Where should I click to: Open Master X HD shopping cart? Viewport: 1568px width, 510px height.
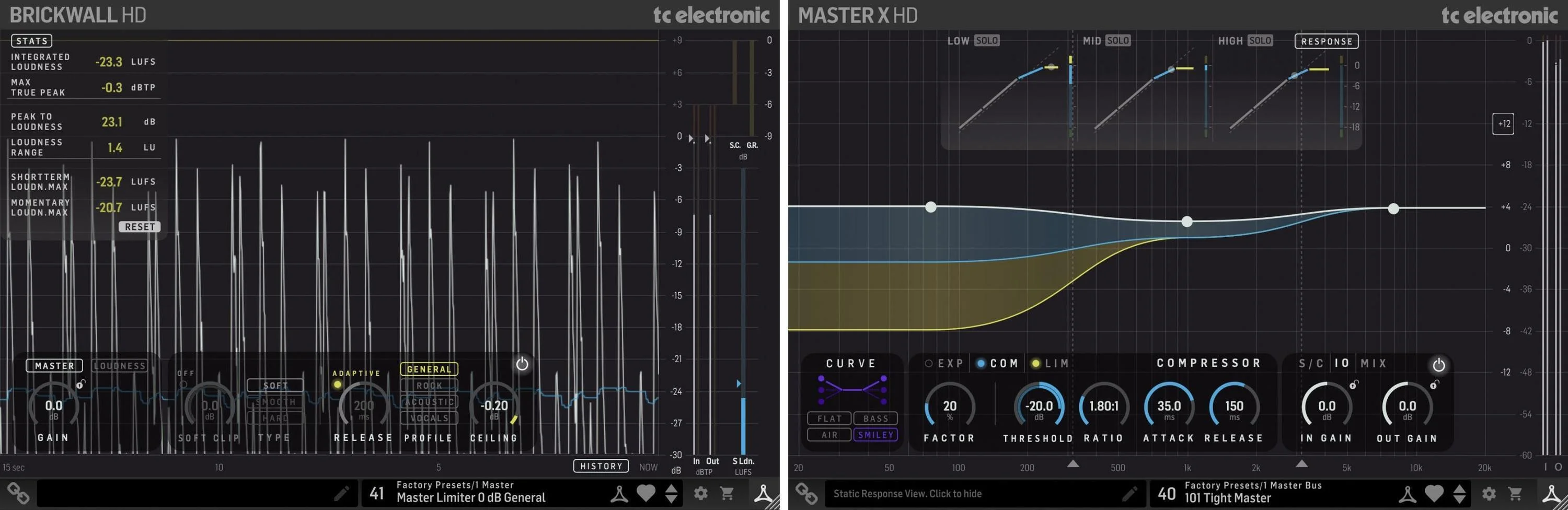(1515, 494)
